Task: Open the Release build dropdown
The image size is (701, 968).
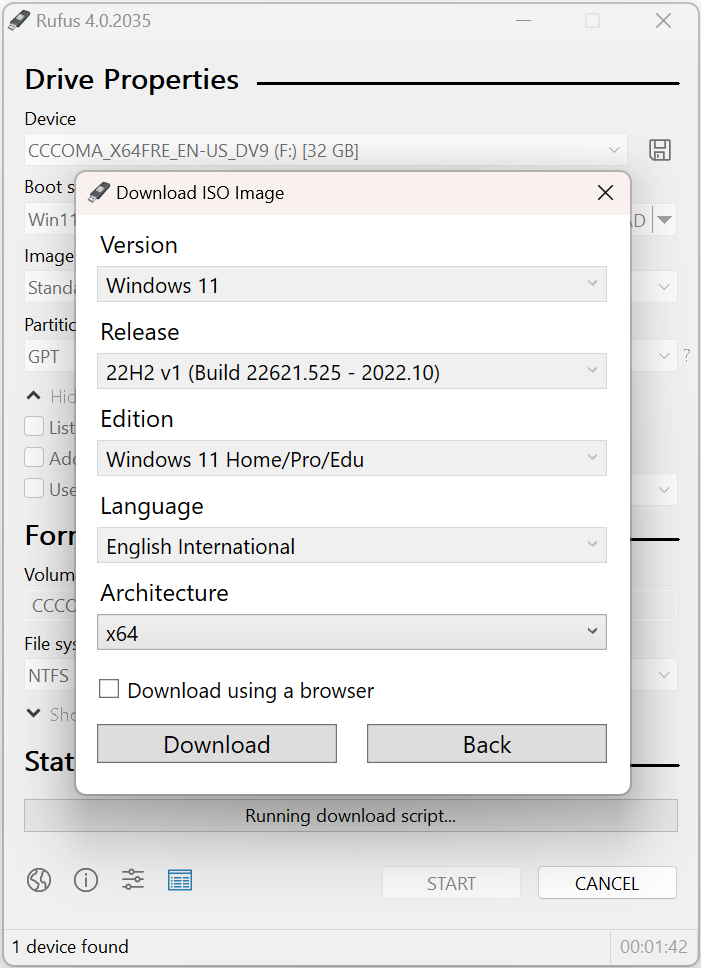Action: click(352, 371)
